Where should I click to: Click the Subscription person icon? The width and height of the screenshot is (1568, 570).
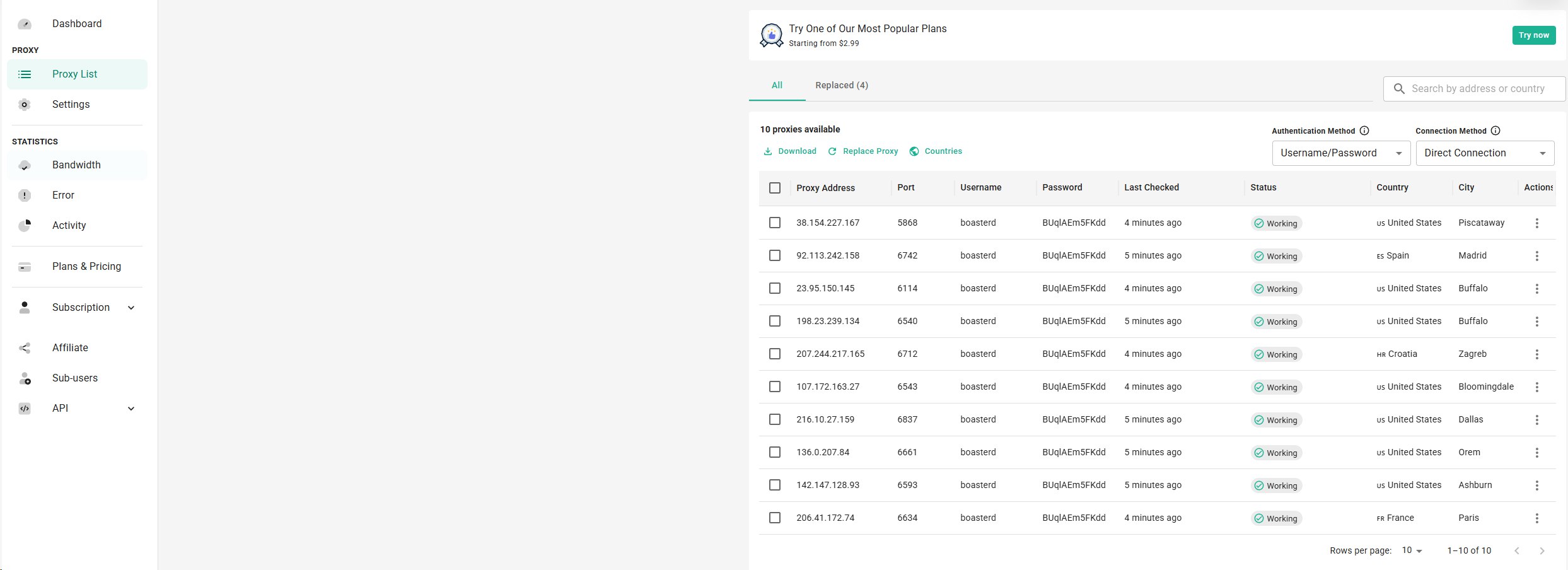25,308
